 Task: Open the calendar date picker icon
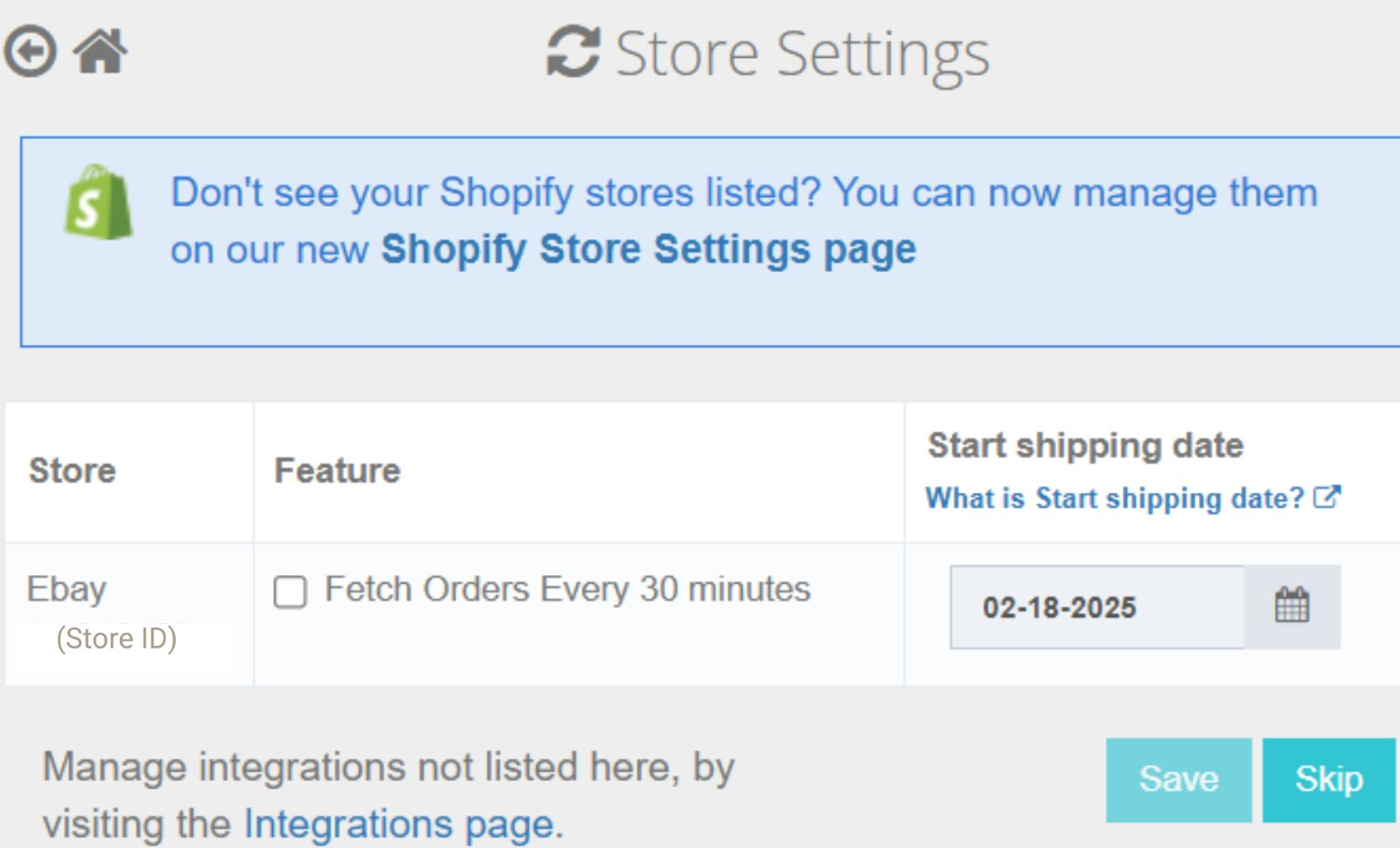pyautogui.click(x=1292, y=606)
